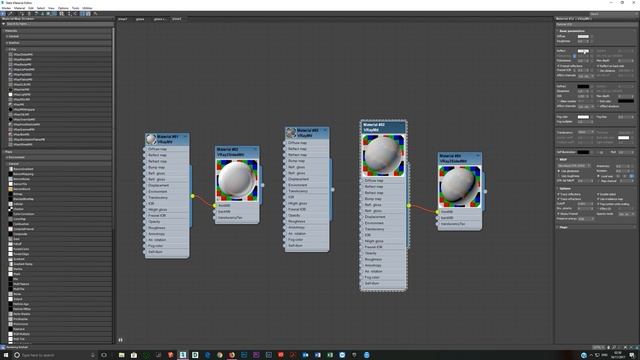
Task: Toggle the Parameter Editor toolbar icon
Action: tap(88, 13)
